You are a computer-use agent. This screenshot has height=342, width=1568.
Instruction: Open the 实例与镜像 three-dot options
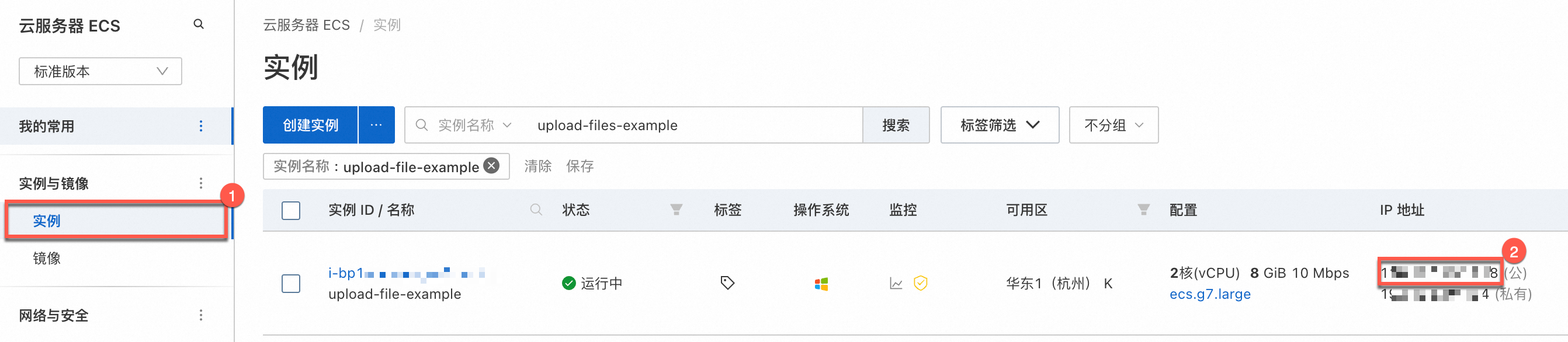point(201,183)
